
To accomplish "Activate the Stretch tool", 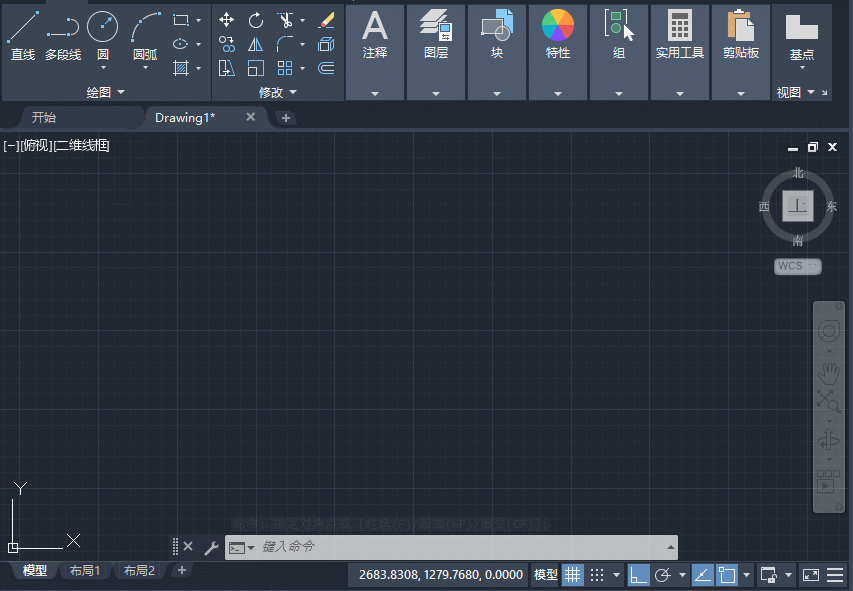I will (226, 68).
